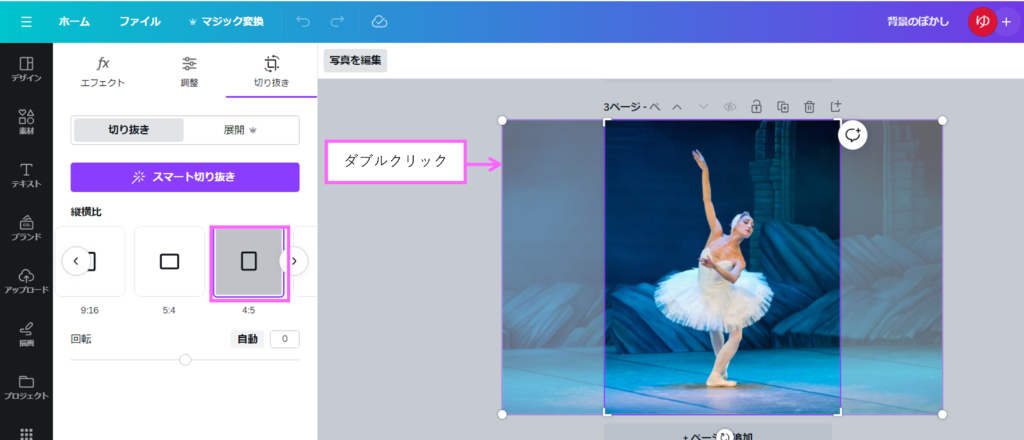Click the undo arrow icon
Screen dimensions: 1024x440
(x=303, y=21)
